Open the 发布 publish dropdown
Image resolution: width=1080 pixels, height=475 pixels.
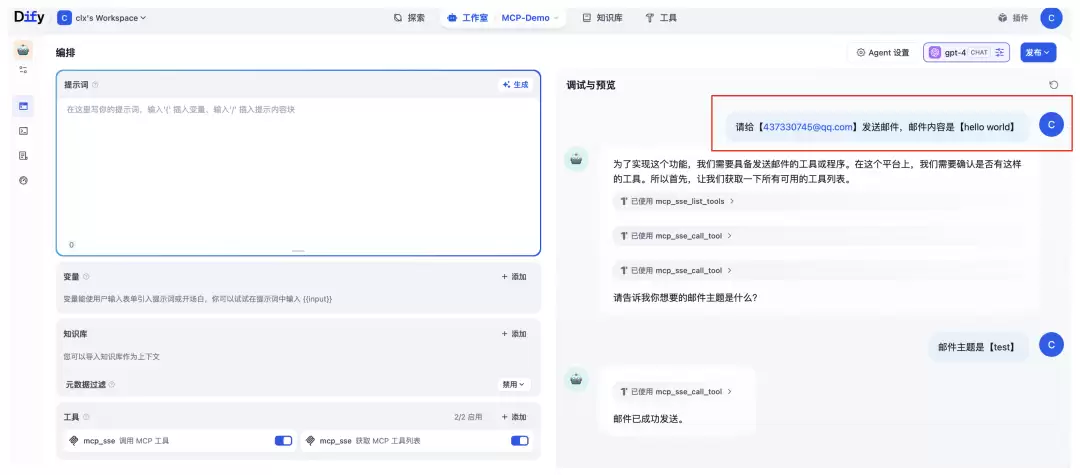pyautogui.click(x=1038, y=52)
